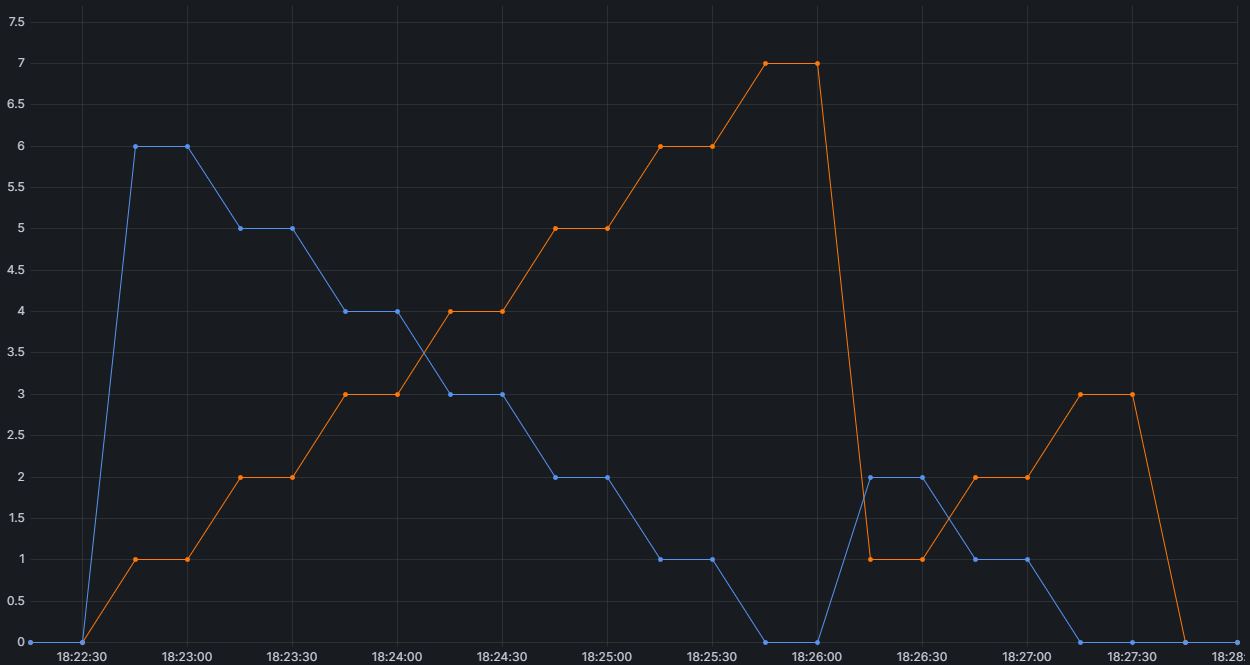Click the blue point at 18:24:00, value 4

click(x=398, y=311)
